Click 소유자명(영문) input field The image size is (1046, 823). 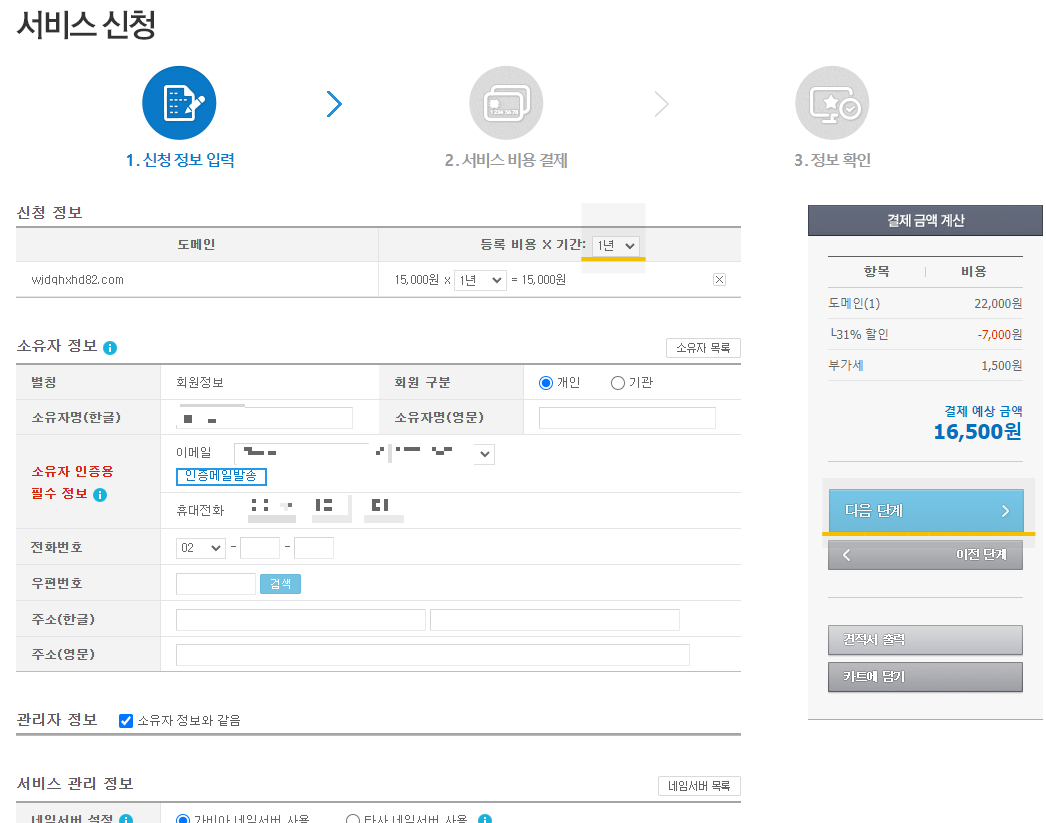click(627, 418)
